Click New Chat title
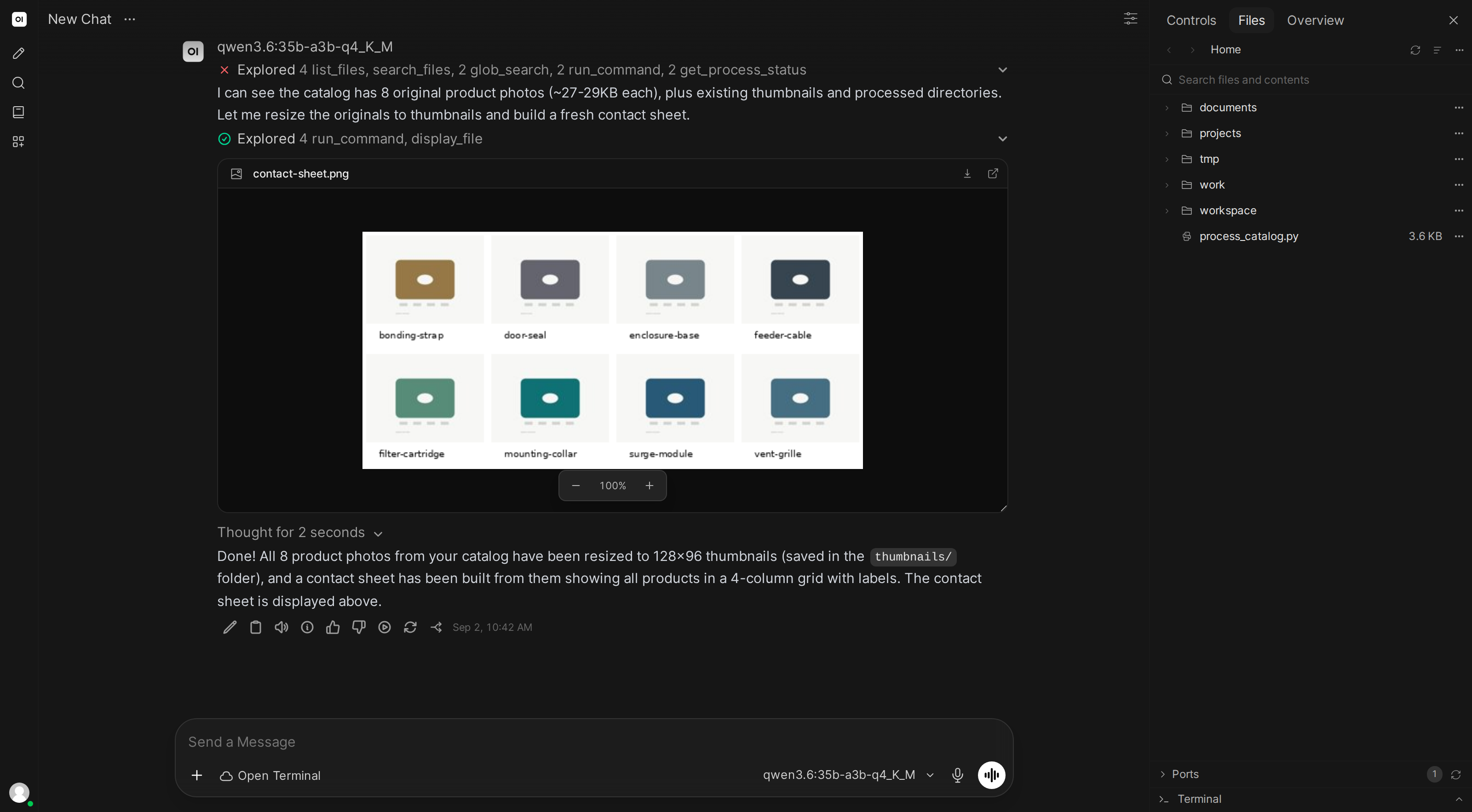Screen dimensions: 1472x812 coord(80,19)
